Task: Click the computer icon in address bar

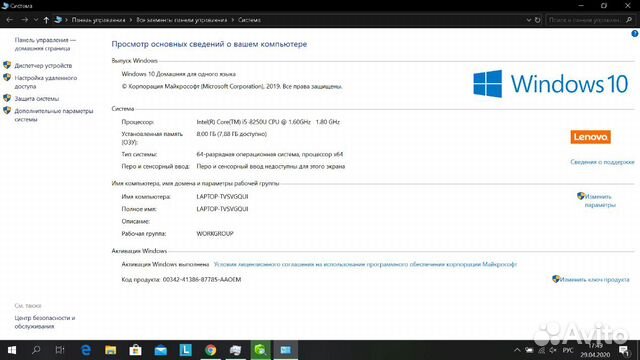Action: (x=58, y=20)
